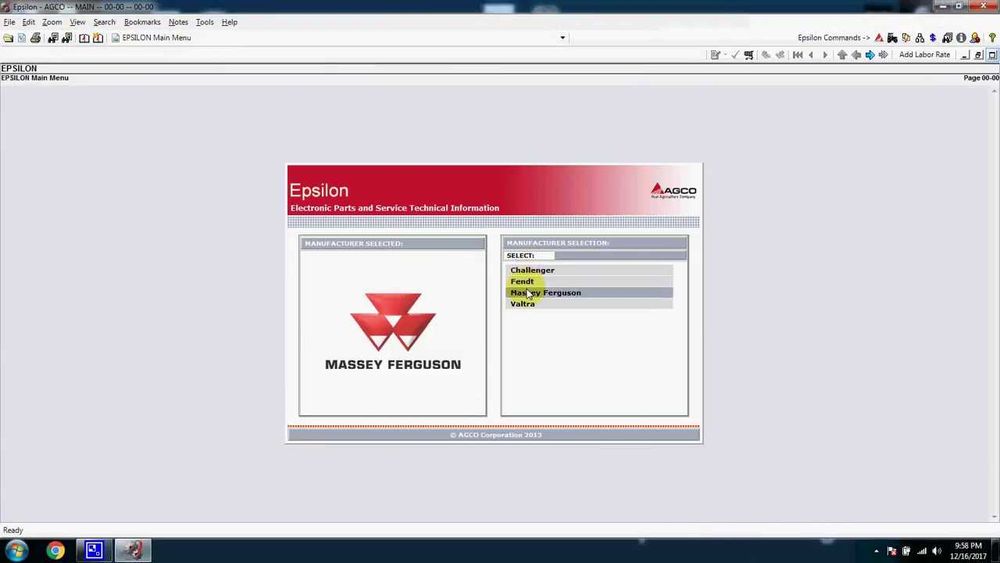Viewport: 1000px width, 563px height.
Task: Click the vertical scrollbar up arrow
Action: (x=994, y=91)
